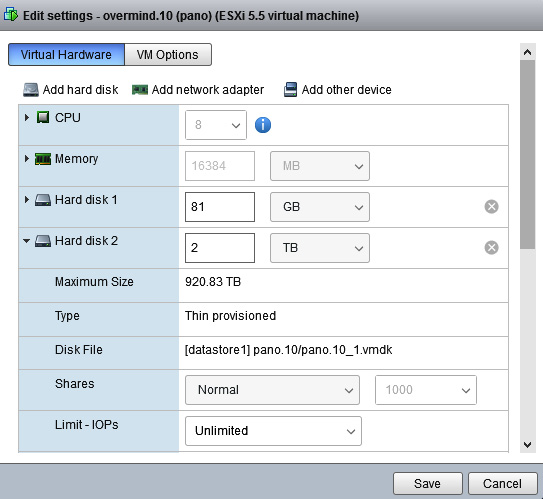Click the CPU chip icon

click(x=43, y=117)
